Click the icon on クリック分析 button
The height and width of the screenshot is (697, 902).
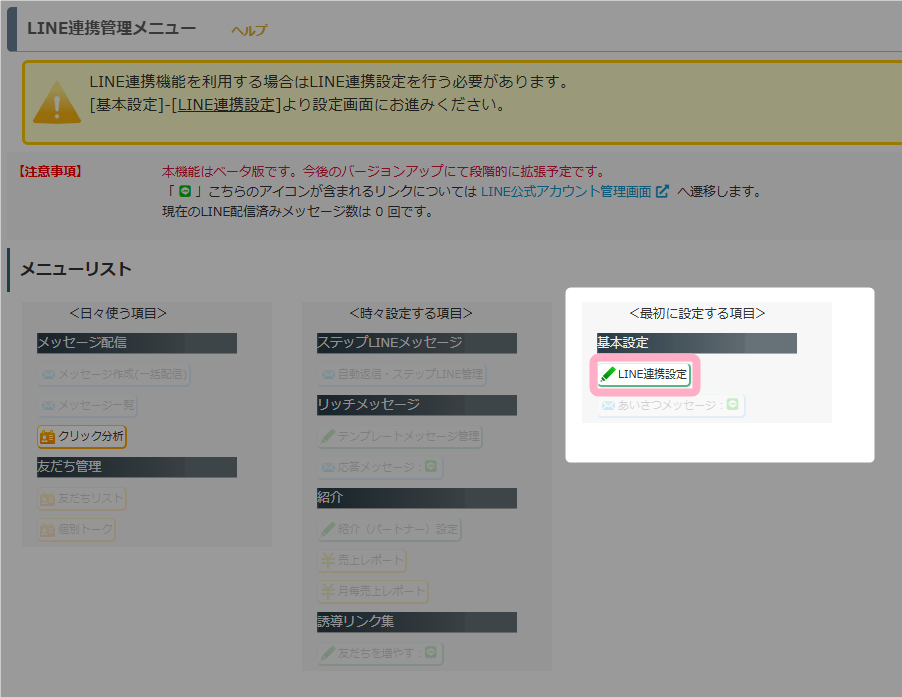48,437
